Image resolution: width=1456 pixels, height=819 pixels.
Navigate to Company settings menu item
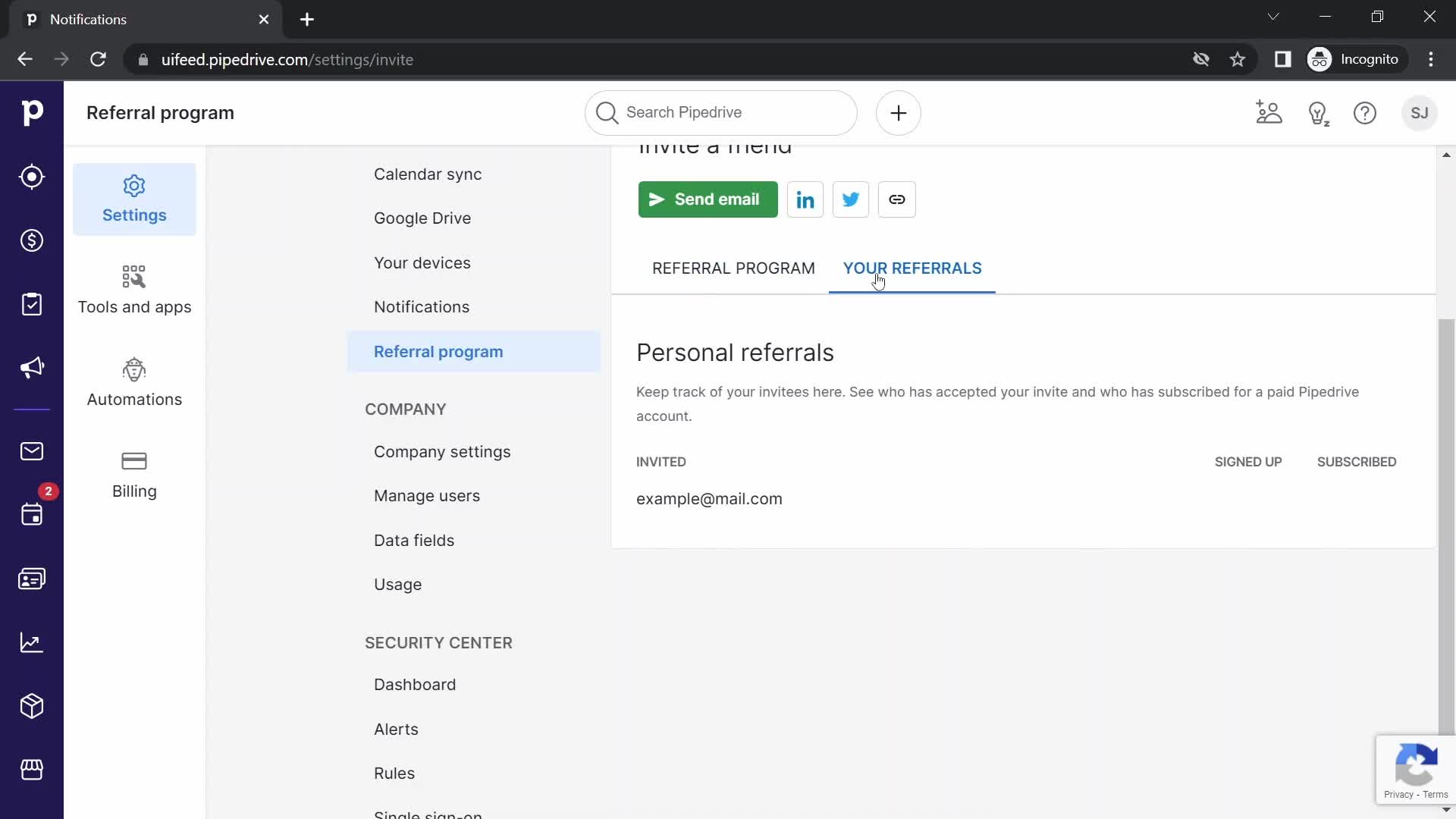(442, 451)
